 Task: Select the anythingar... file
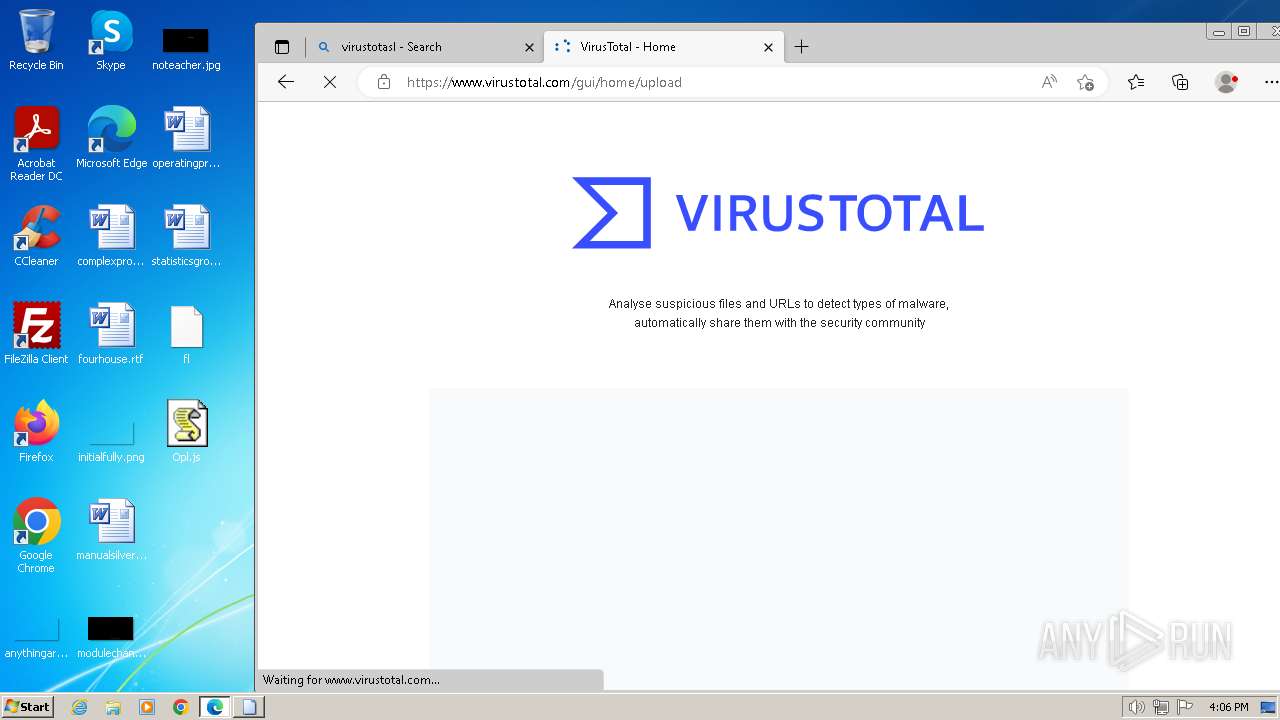(36, 638)
